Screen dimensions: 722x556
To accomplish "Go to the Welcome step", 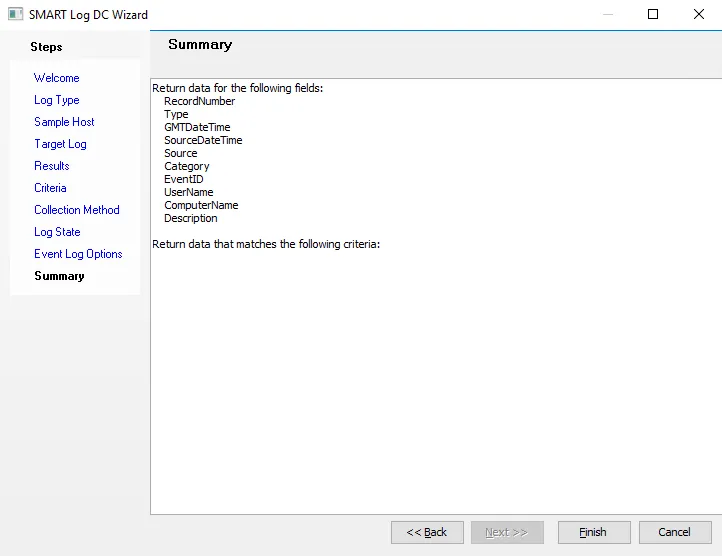I will tap(57, 78).
